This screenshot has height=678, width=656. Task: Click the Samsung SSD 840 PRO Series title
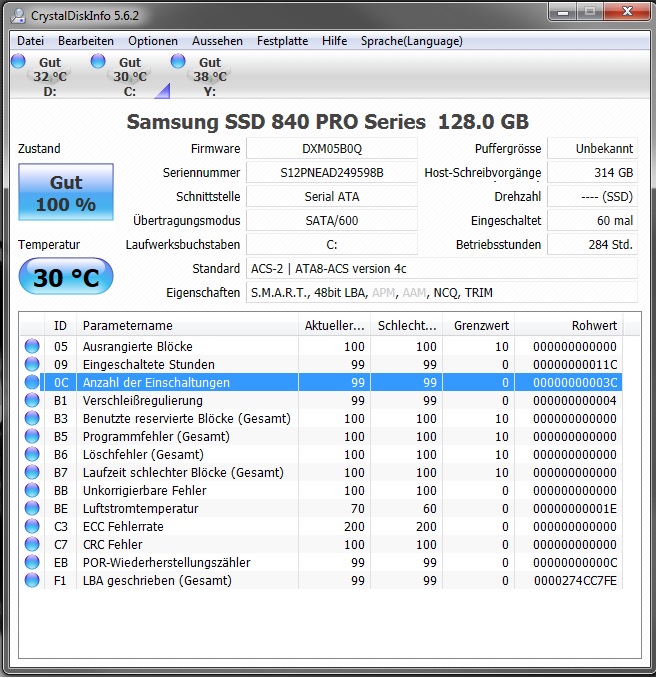[x=327, y=122]
